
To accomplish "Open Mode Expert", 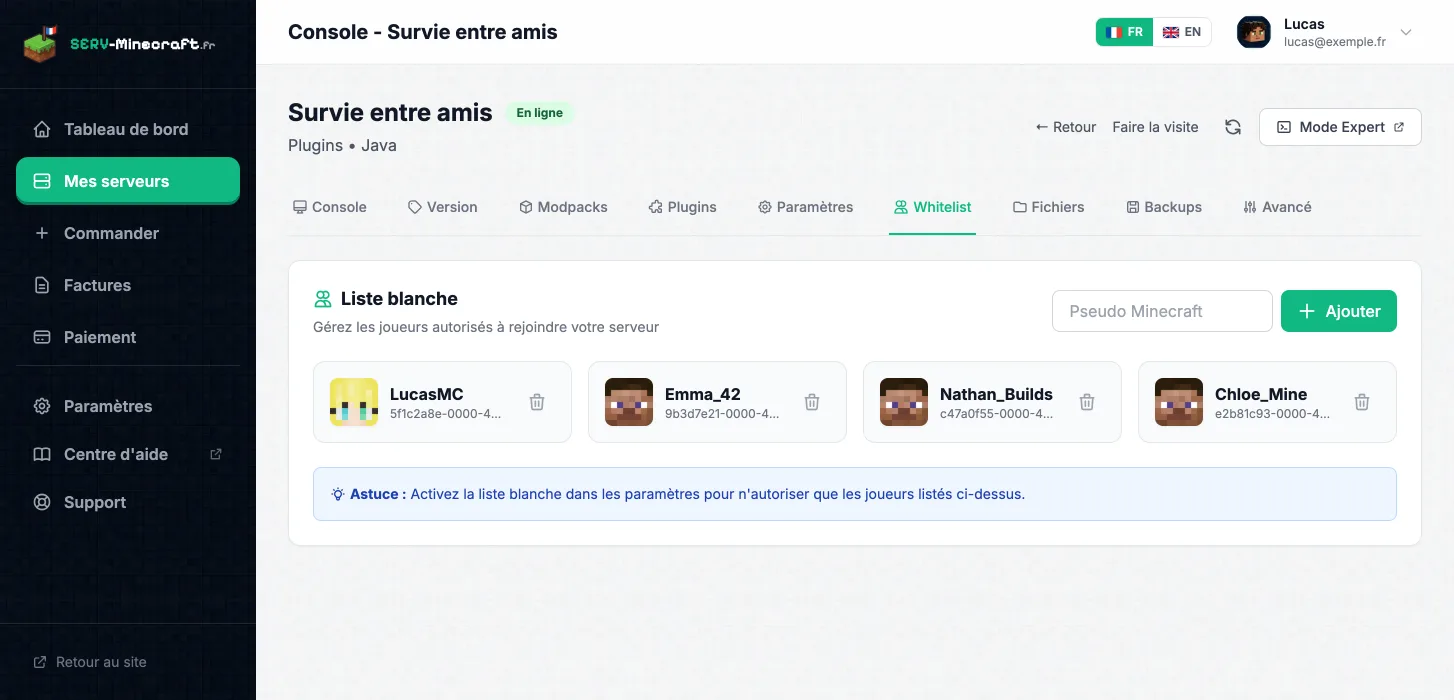I will (x=1340, y=127).
